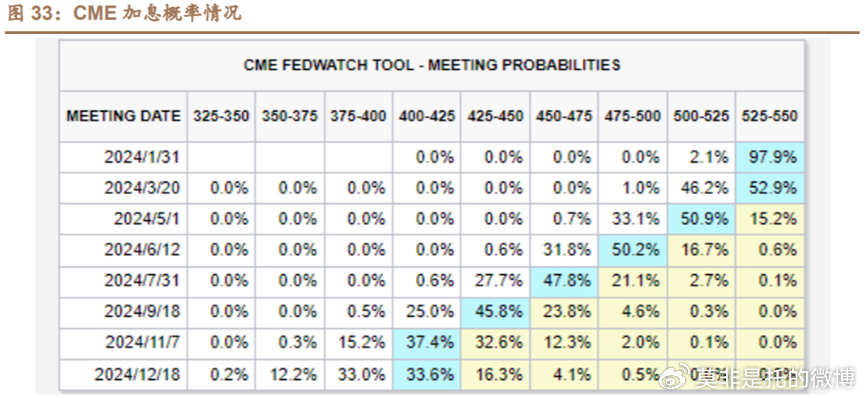Image resolution: width=865 pixels, height=398 pixels.
Task: Select the 37.4% cell in 2024/11/7 row
Action: (426, 343)
